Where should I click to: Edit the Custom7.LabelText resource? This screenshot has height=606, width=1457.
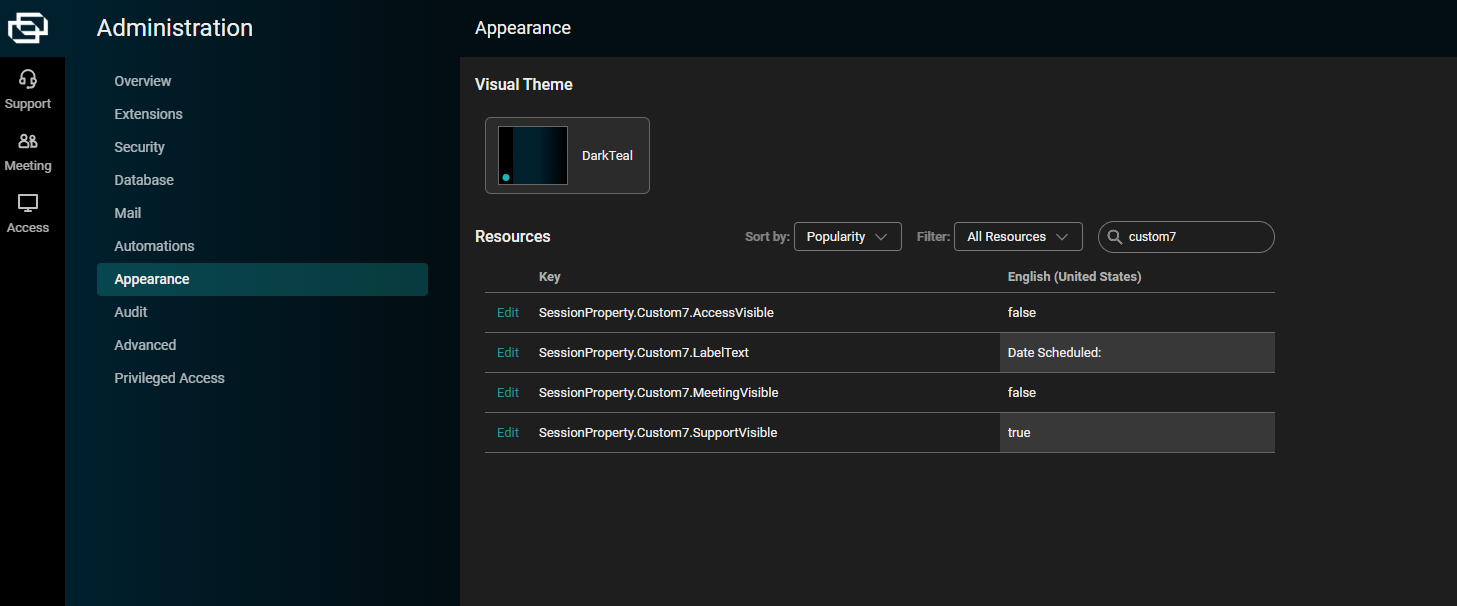pos(508,353)
